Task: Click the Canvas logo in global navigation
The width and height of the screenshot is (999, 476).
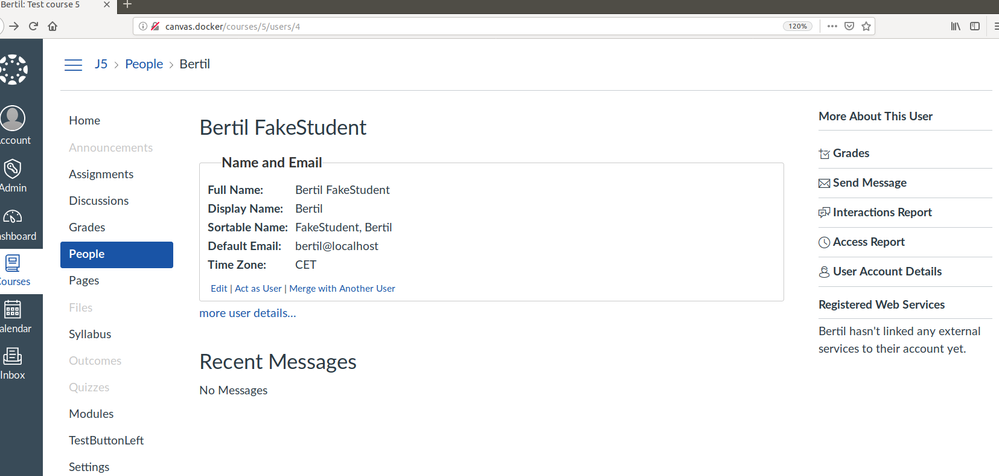Action: [13, 69]
